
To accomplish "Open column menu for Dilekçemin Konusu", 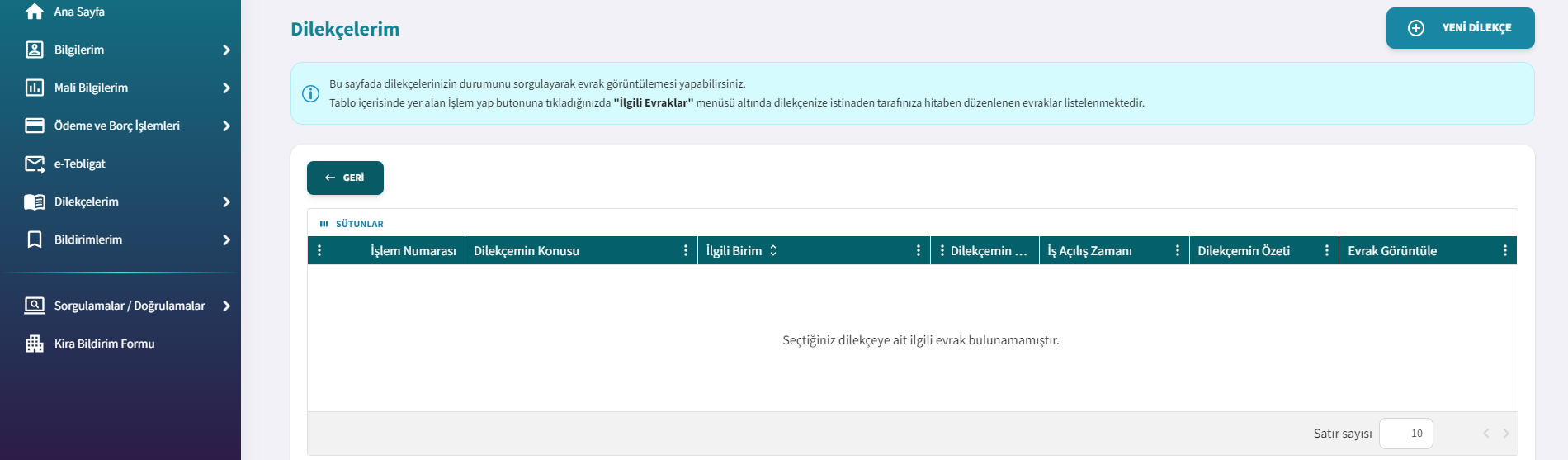I will (686, 250).
